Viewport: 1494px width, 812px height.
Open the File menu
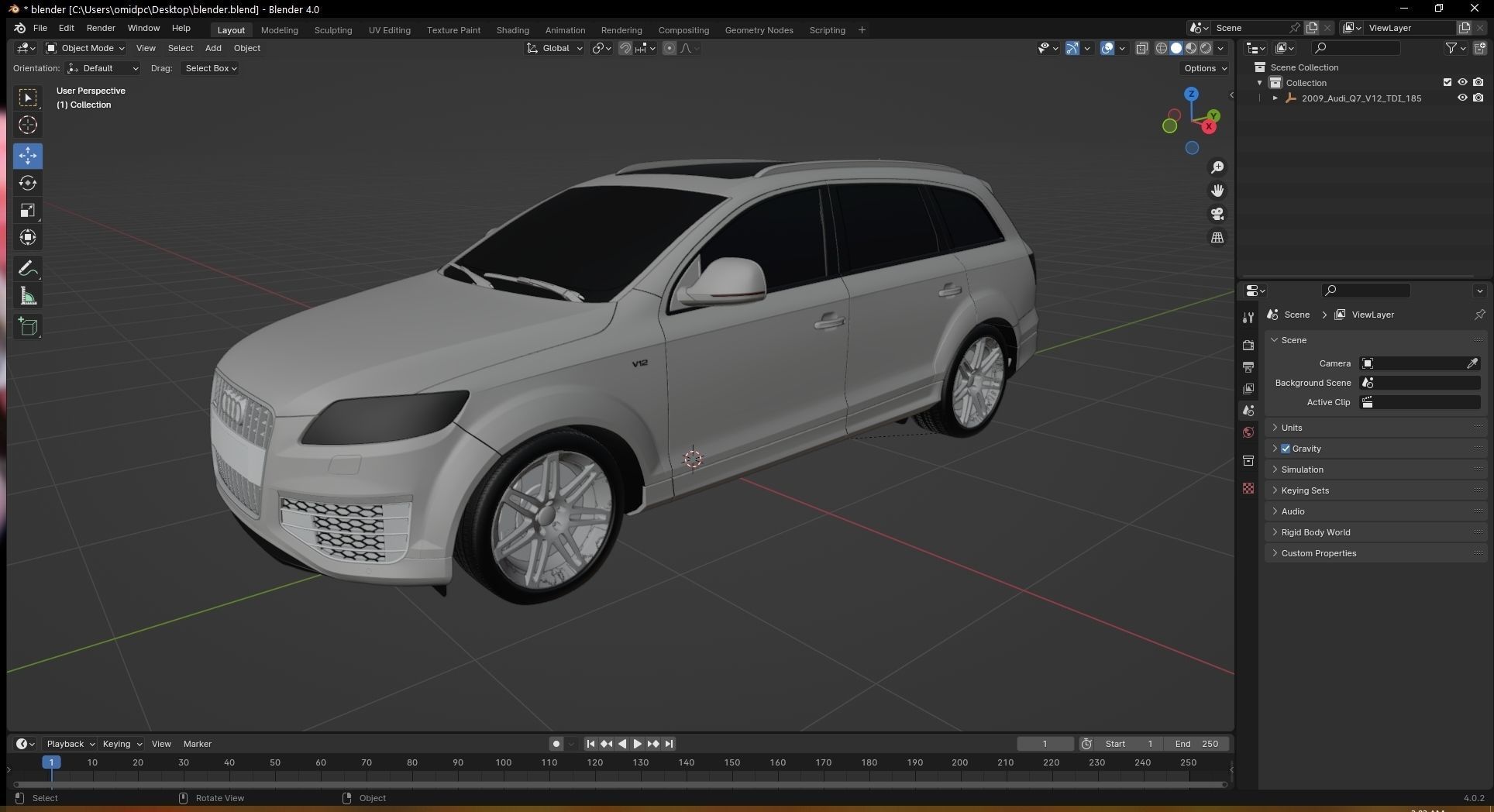40,28
